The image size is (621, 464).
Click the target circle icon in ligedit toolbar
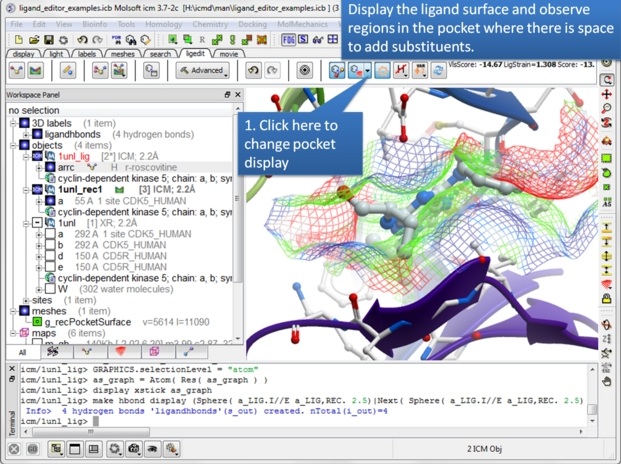pos(305,71)
